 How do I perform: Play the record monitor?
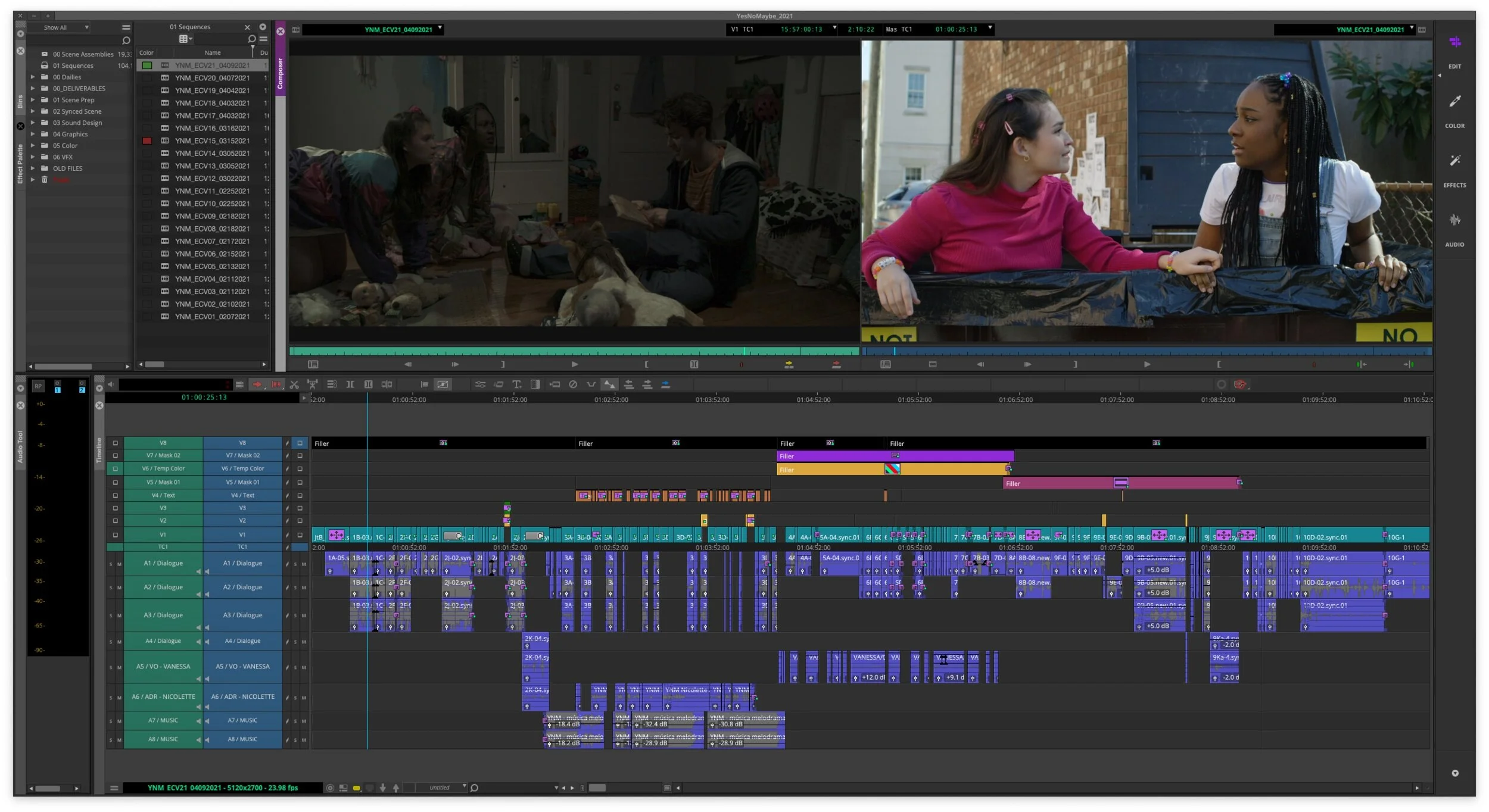coord(1147,364)
